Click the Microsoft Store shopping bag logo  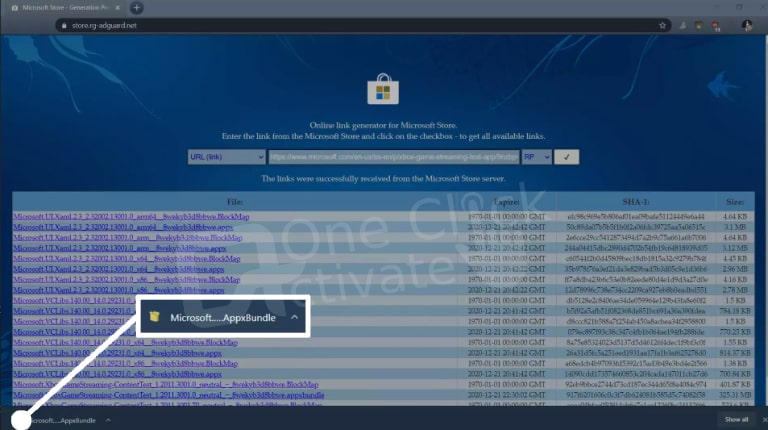(x=383, y=89)
